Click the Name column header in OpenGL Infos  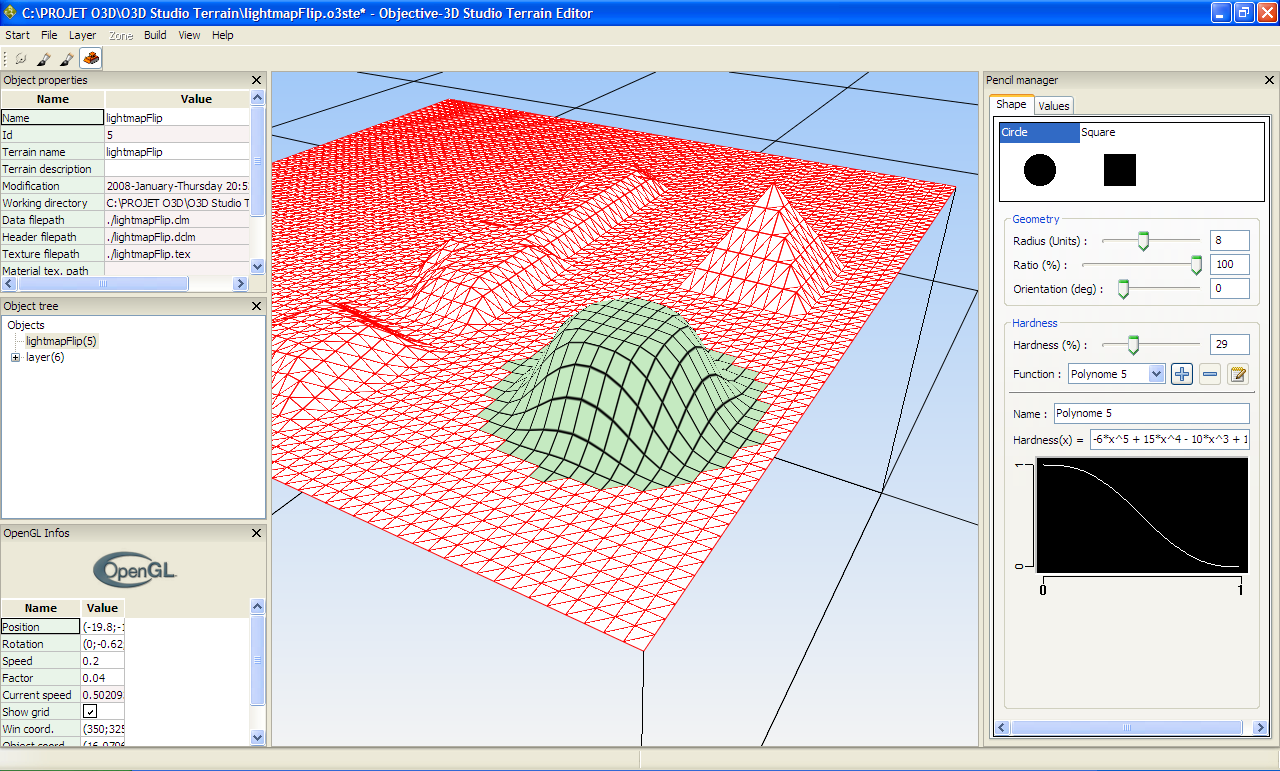coord(41,608)
